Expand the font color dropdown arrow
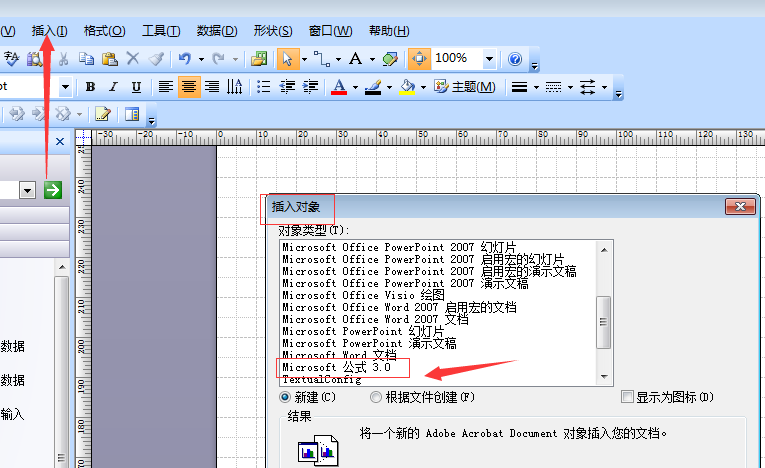Viewport: 765px width, 468px height. pos(355,87)
